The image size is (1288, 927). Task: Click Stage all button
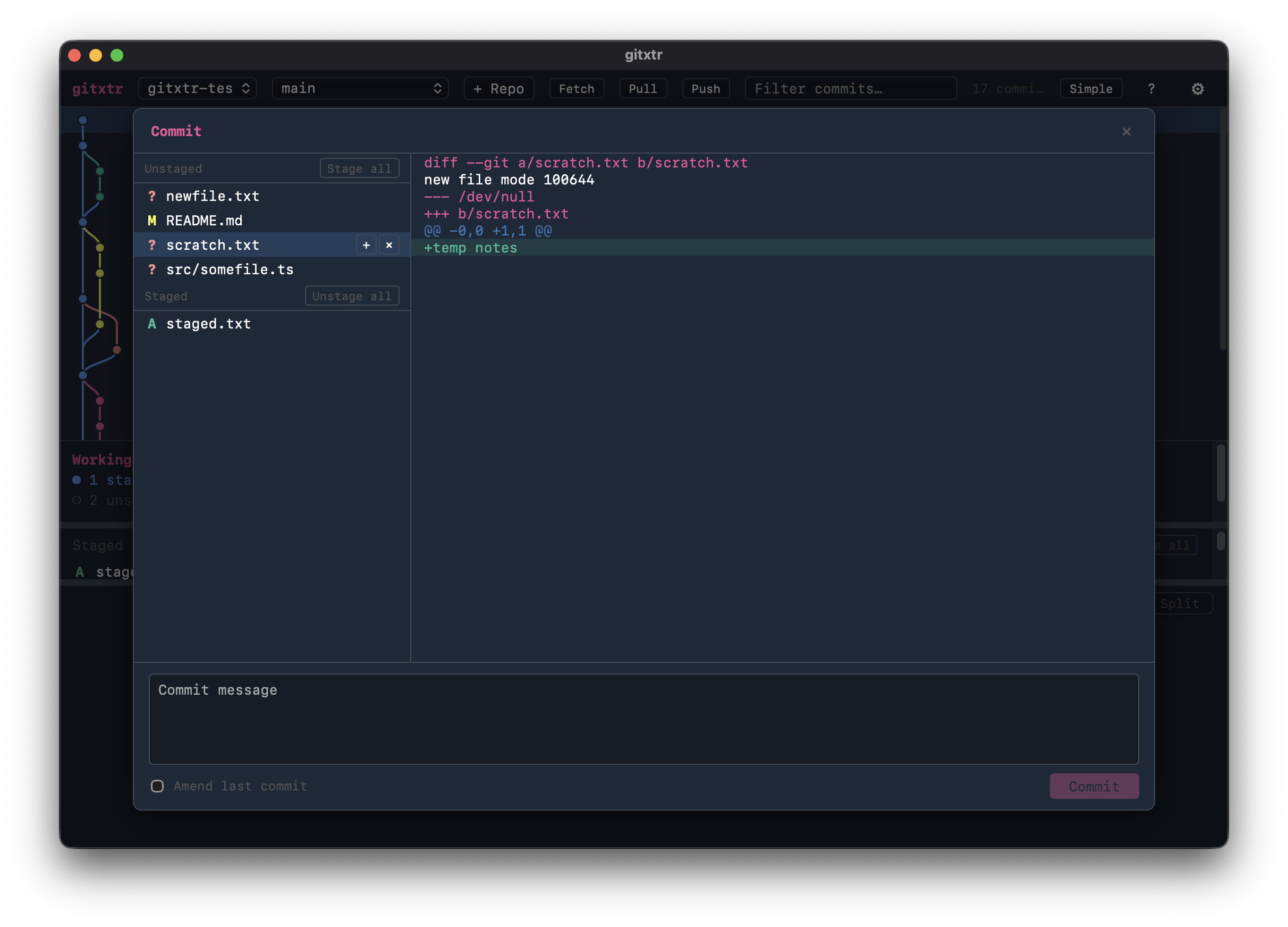360,168
